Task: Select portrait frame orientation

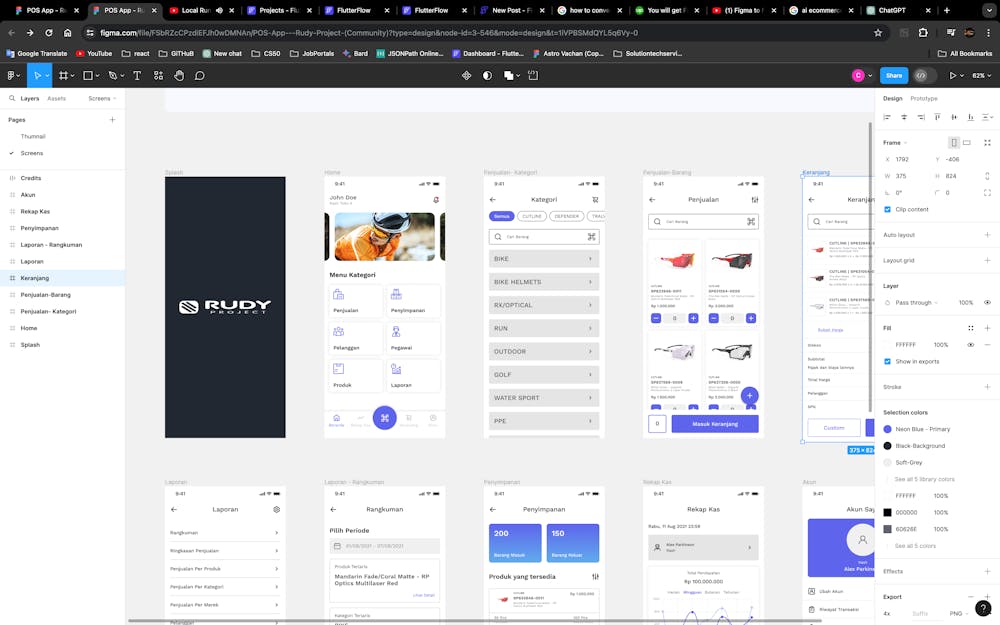Action: pyautogui.click(x=954, y=143)
